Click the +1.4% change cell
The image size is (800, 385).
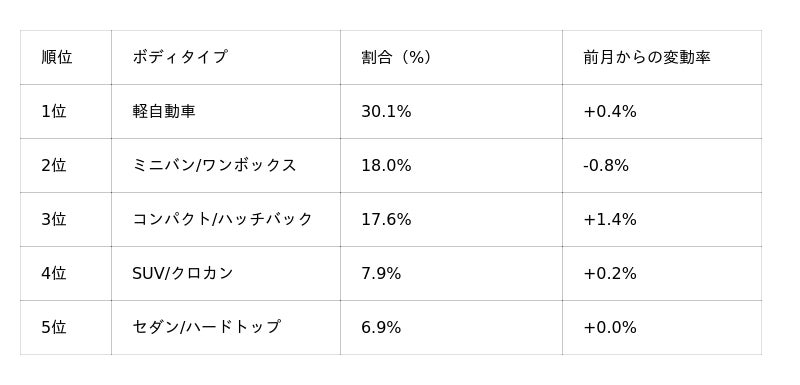coord(662,219)
